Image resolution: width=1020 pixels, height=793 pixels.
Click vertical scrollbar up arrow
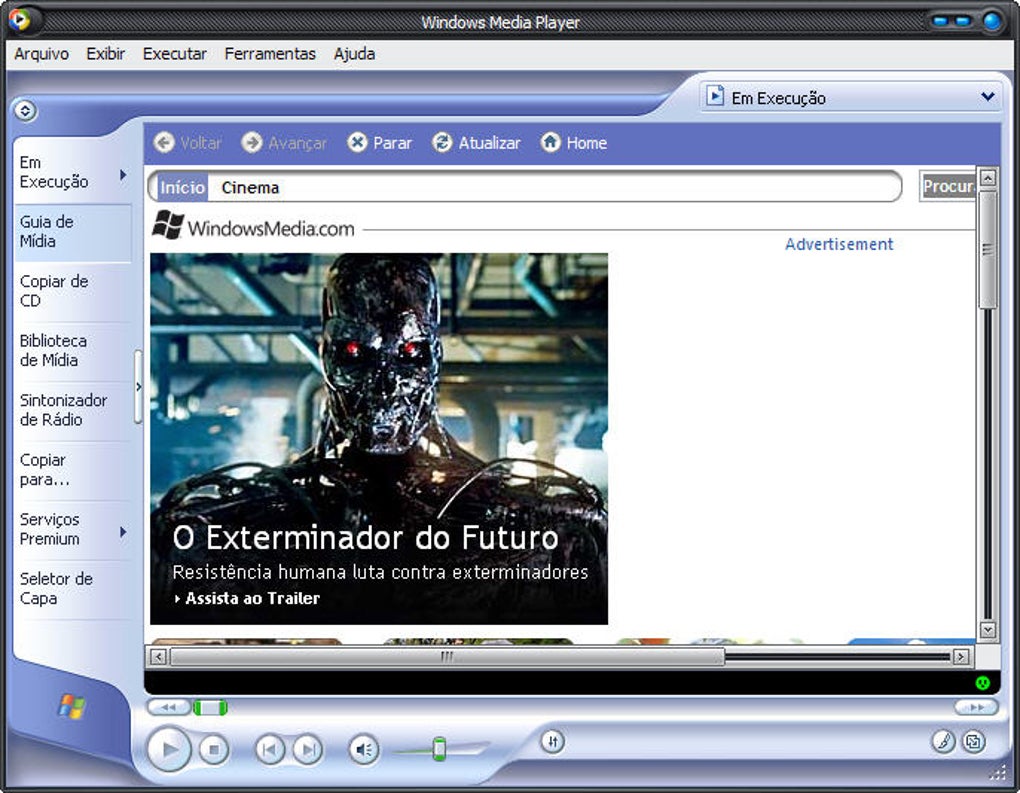tap(987, 177)
